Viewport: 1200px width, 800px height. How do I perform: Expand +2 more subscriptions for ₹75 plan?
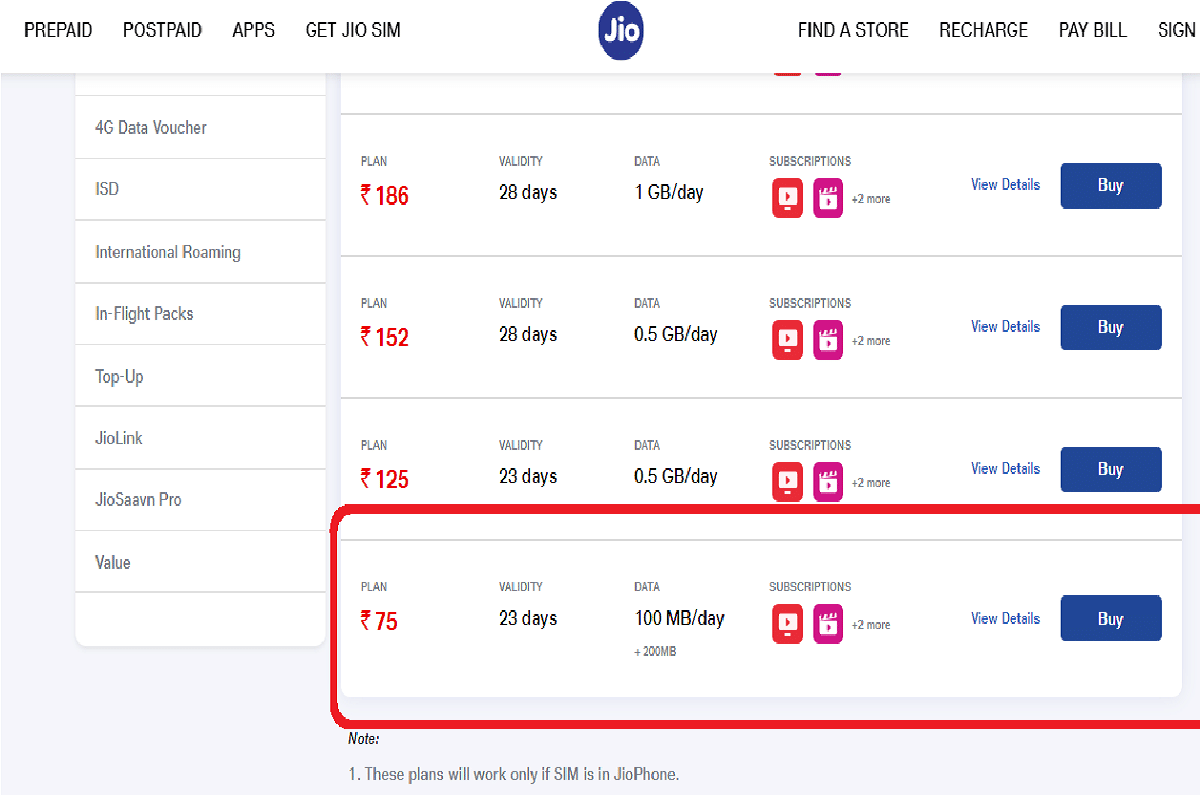(x=871, y=625)
